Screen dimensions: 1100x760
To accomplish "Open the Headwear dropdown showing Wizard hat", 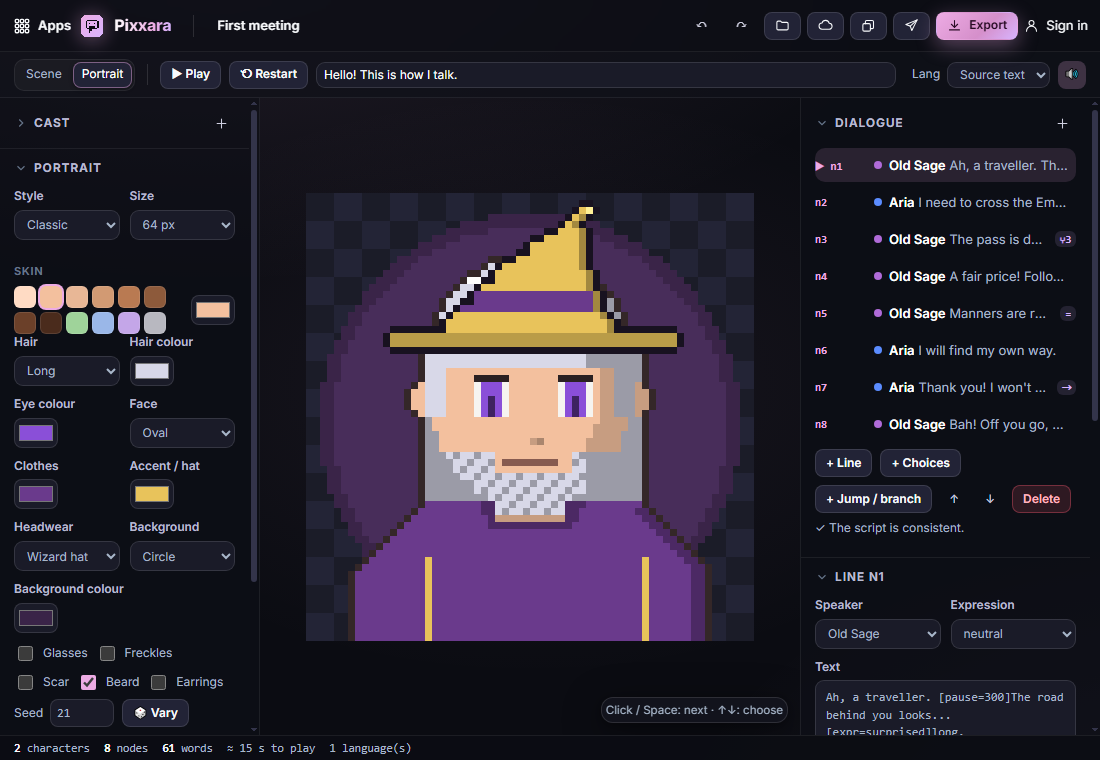I will pos(67,556).
